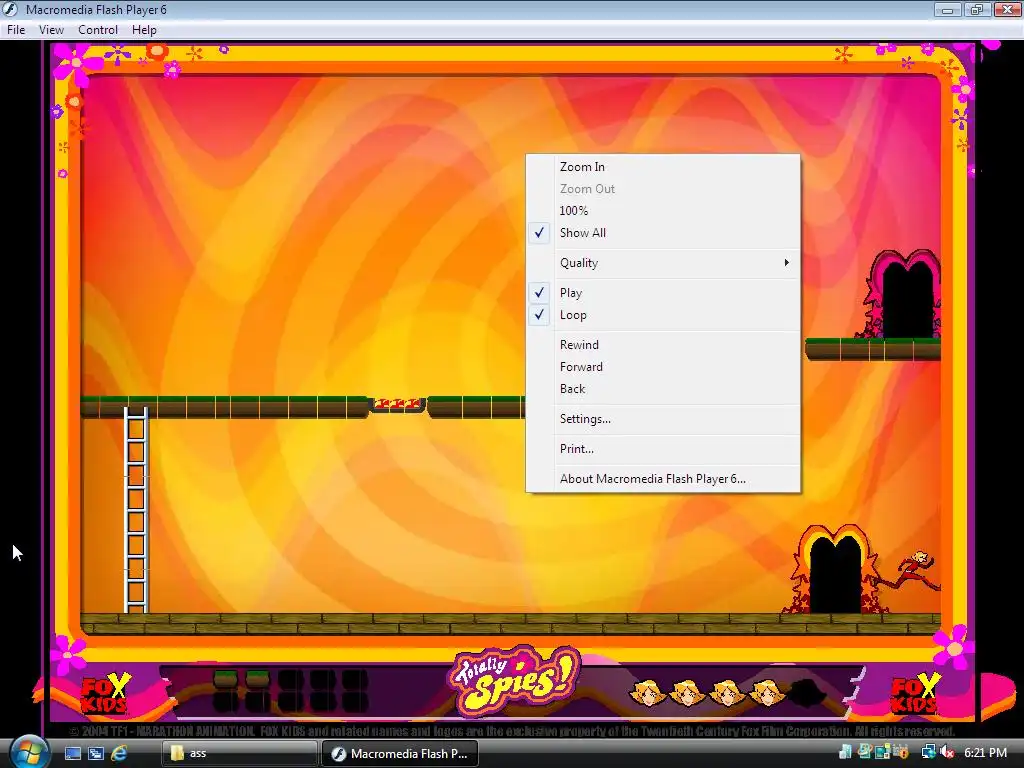Toggle the Loop checked option
This screenshot has width=1024, height=768.
(x=663, y=315)
